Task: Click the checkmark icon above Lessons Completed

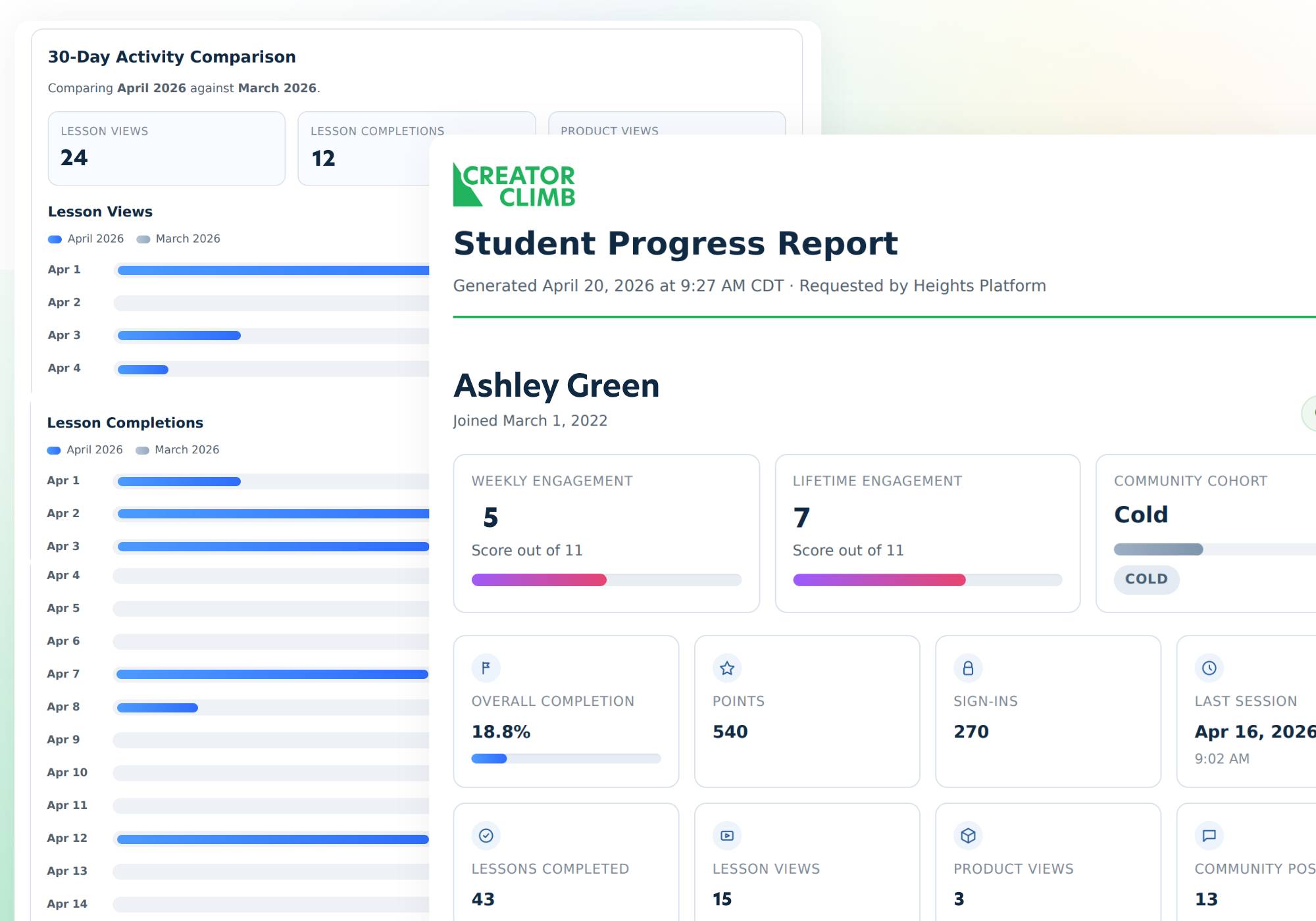Action: pos(486,835)
